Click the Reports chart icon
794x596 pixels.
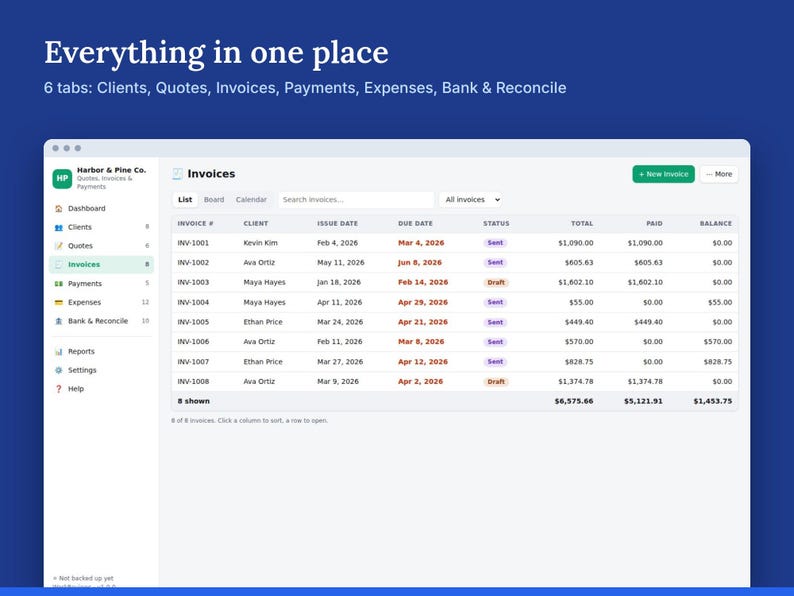(59, 351)
